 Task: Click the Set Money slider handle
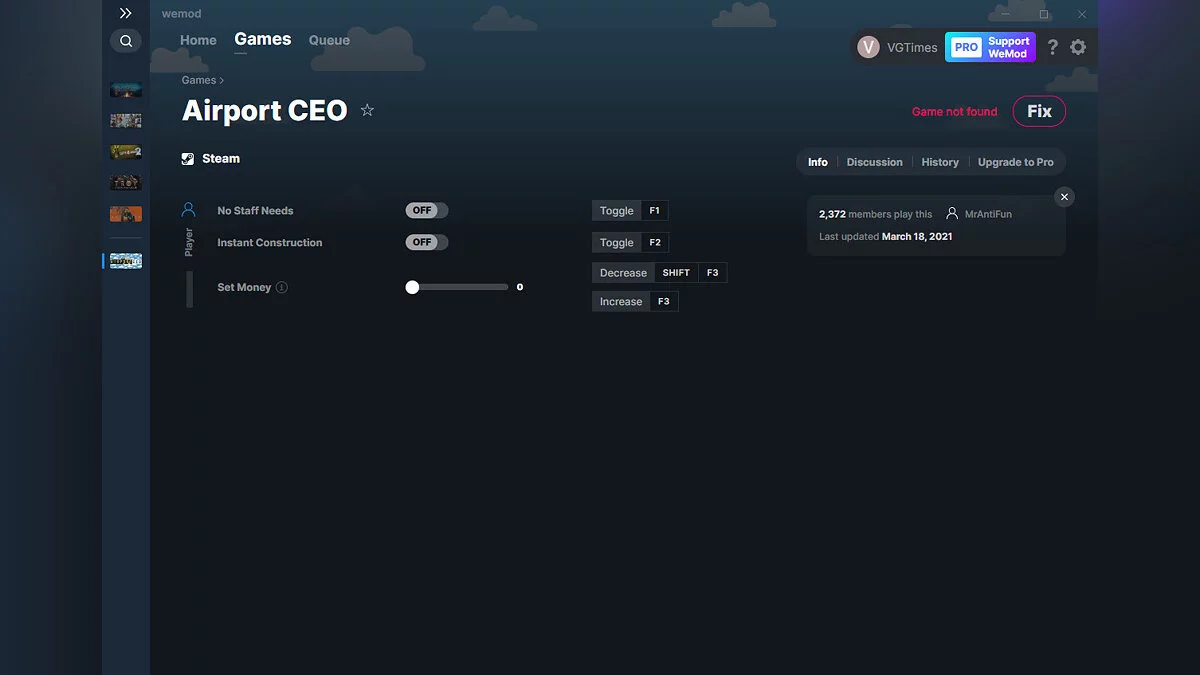(x=412, y=287)
